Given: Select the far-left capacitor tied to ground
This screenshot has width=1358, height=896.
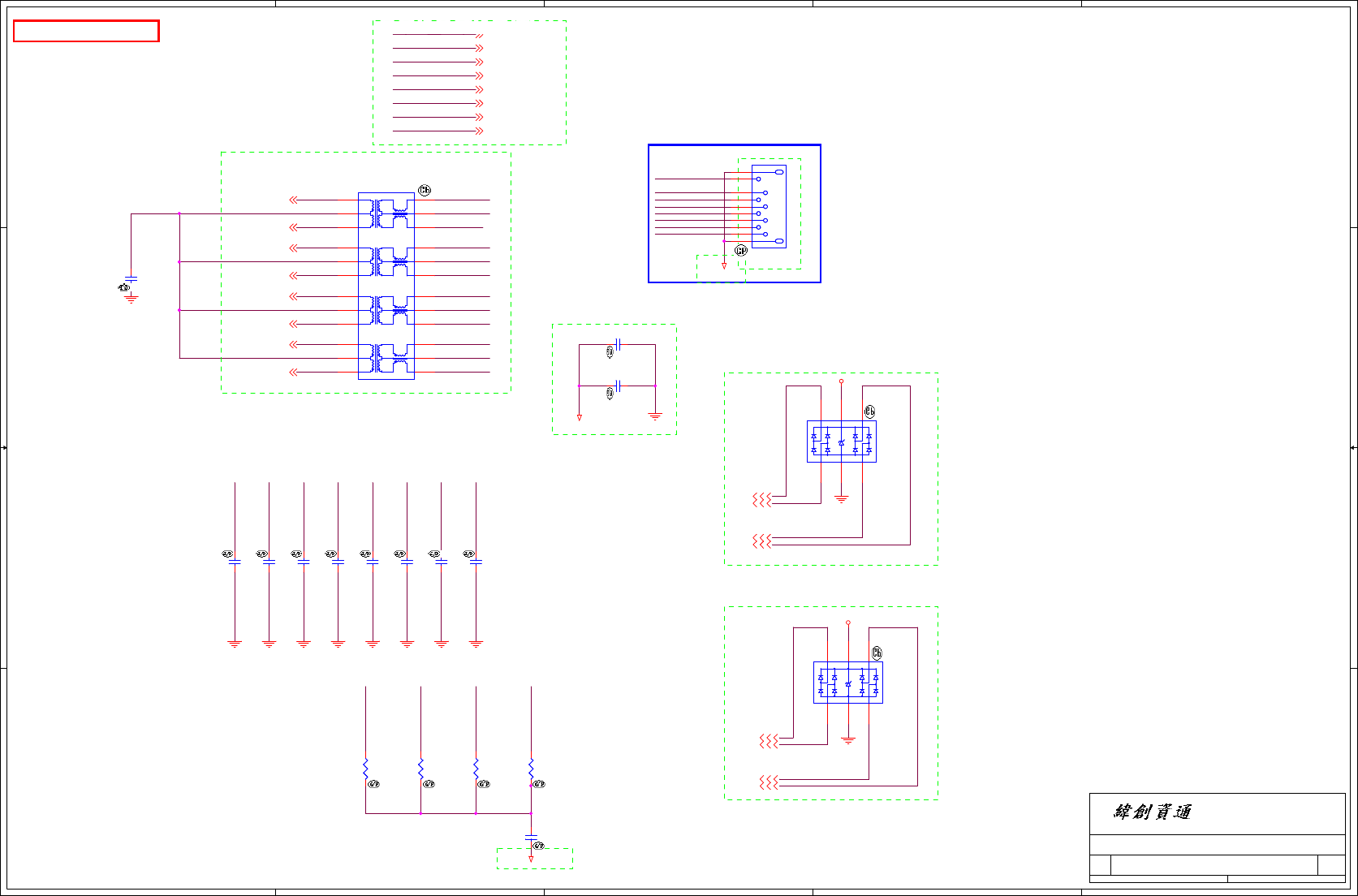Looking at the screenshot, I should pyautogui.click(x=131, y=279).
